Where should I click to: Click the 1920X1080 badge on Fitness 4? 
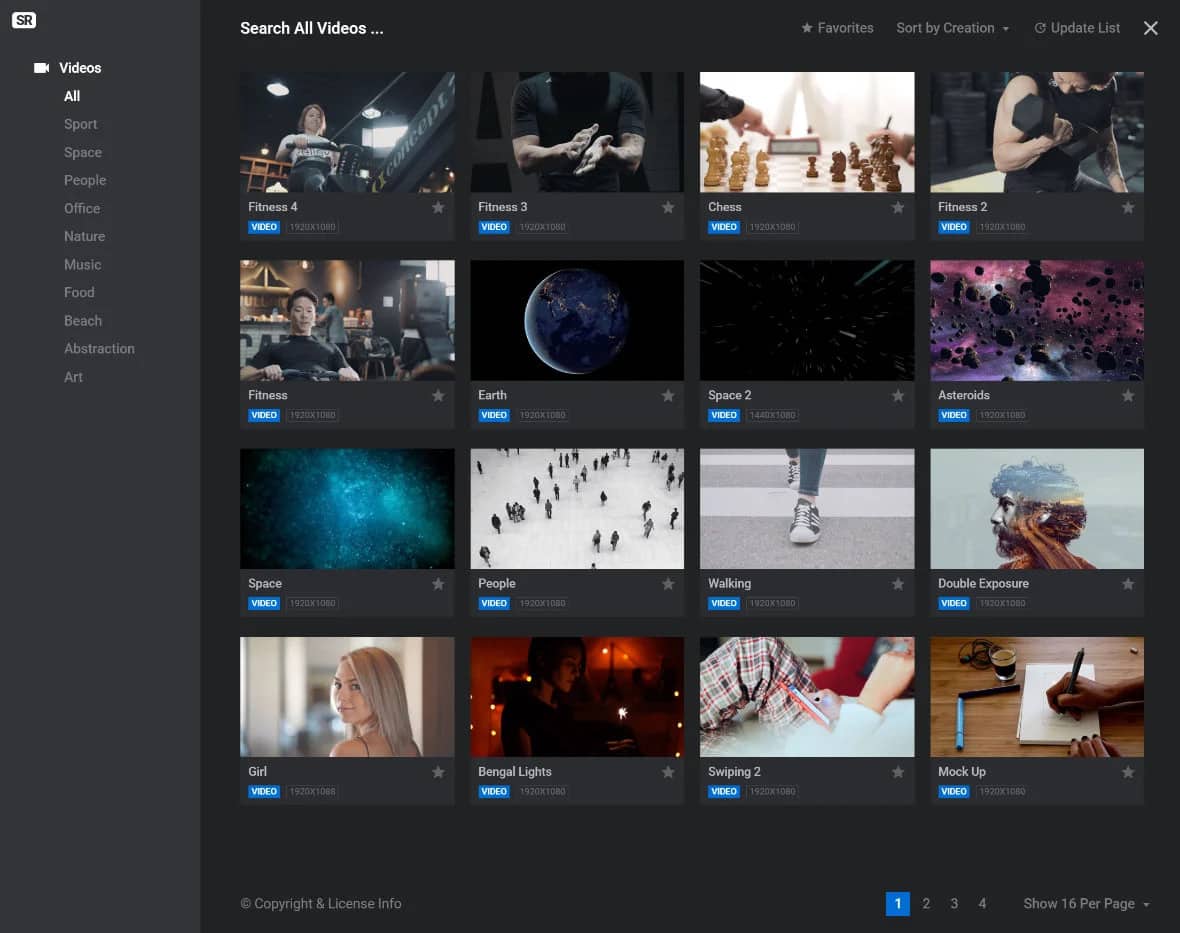(x=311, y=227)
